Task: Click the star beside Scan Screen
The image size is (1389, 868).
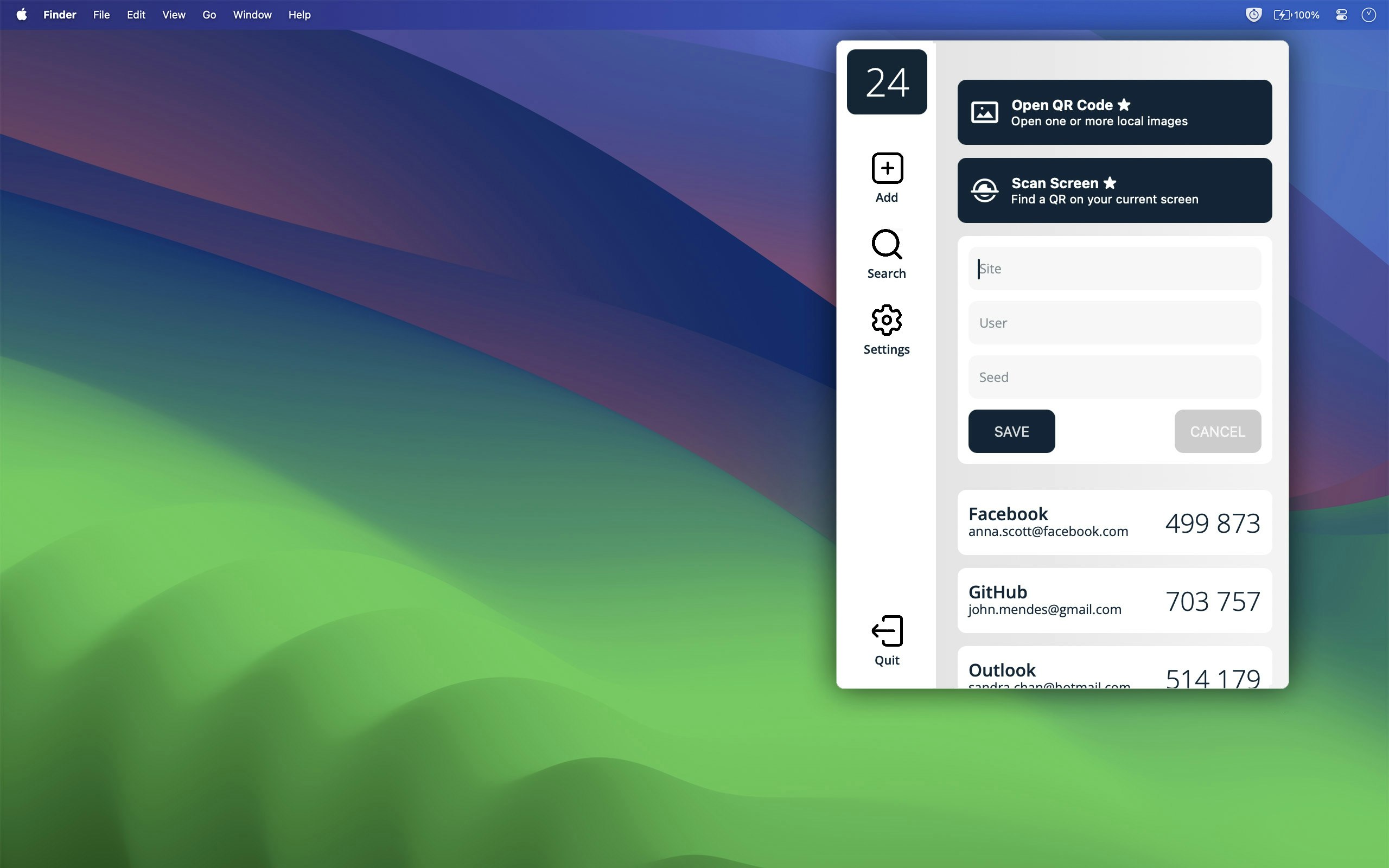Action: (x=1110, y=183)
